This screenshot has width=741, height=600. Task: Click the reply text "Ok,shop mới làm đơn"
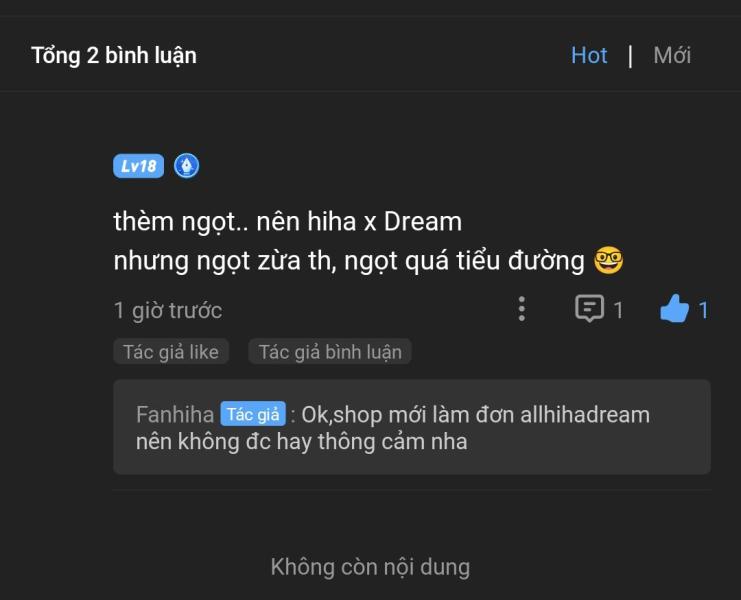(x=408, y=414)
